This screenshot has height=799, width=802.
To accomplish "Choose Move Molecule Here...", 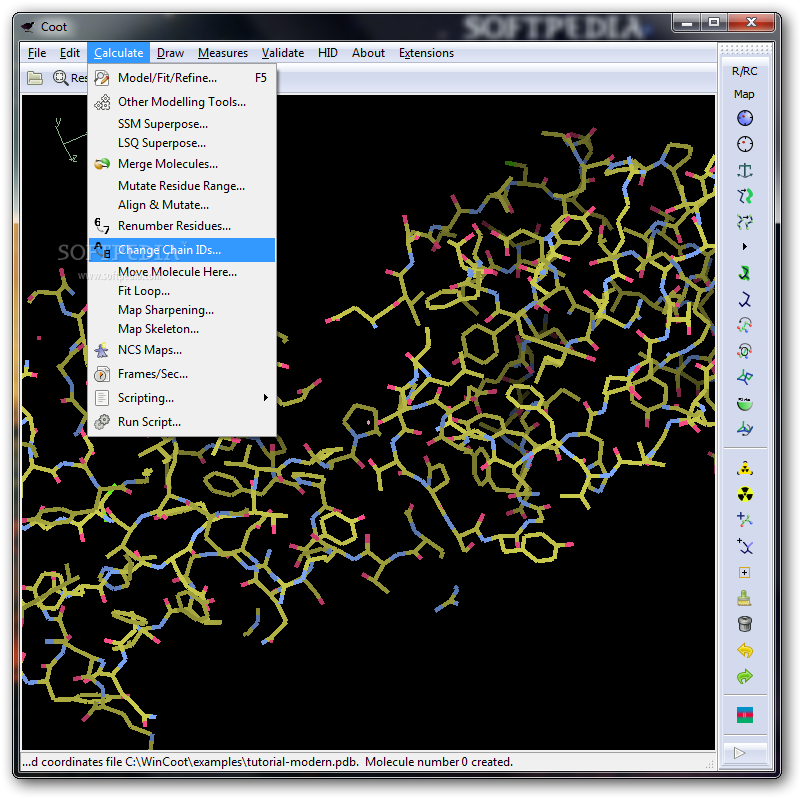I will coord(182,272).
